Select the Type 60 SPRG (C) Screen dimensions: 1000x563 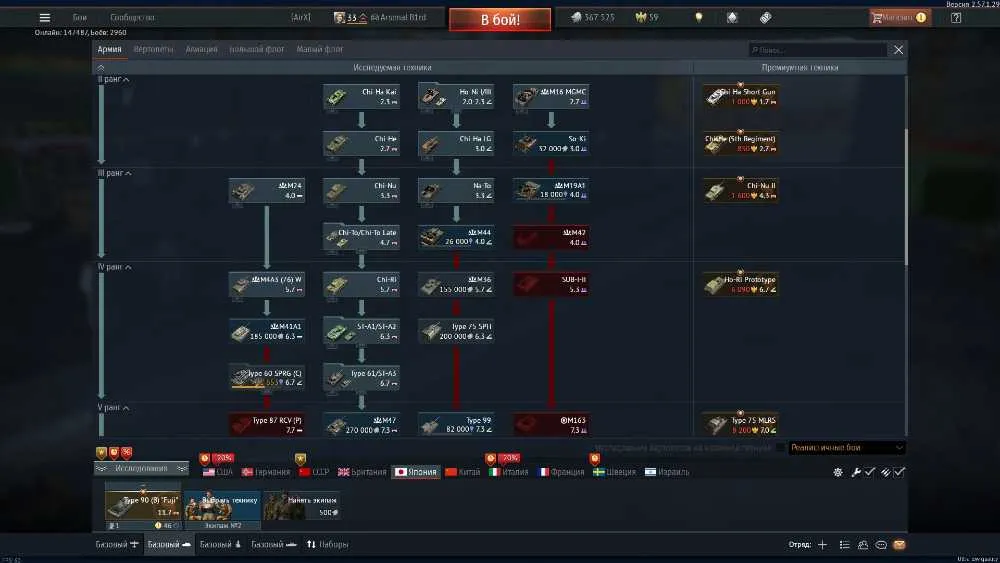[x=267, y=378]
